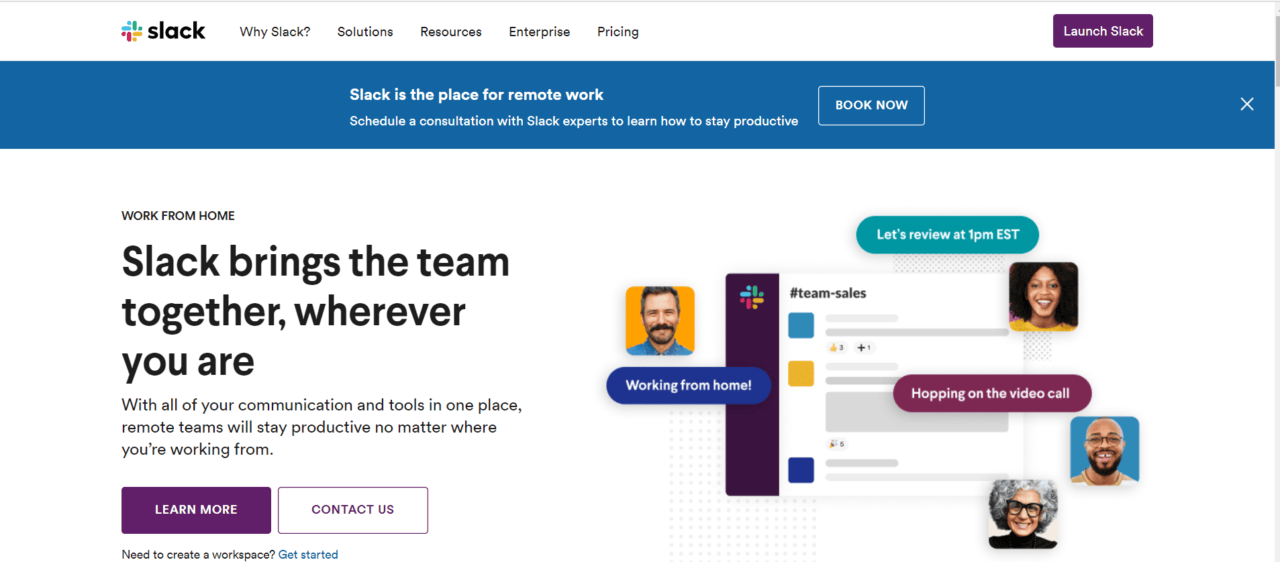Viewport: 1280px width, 562px height.
Task: Click the Slack icon in purple sidebar
Action: tap(752, 297)
